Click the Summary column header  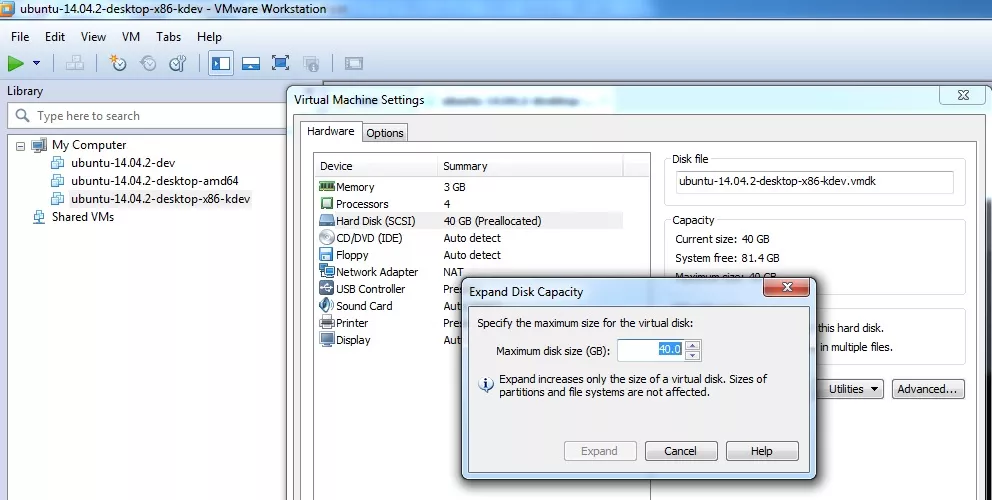click(x=530, y=166)
